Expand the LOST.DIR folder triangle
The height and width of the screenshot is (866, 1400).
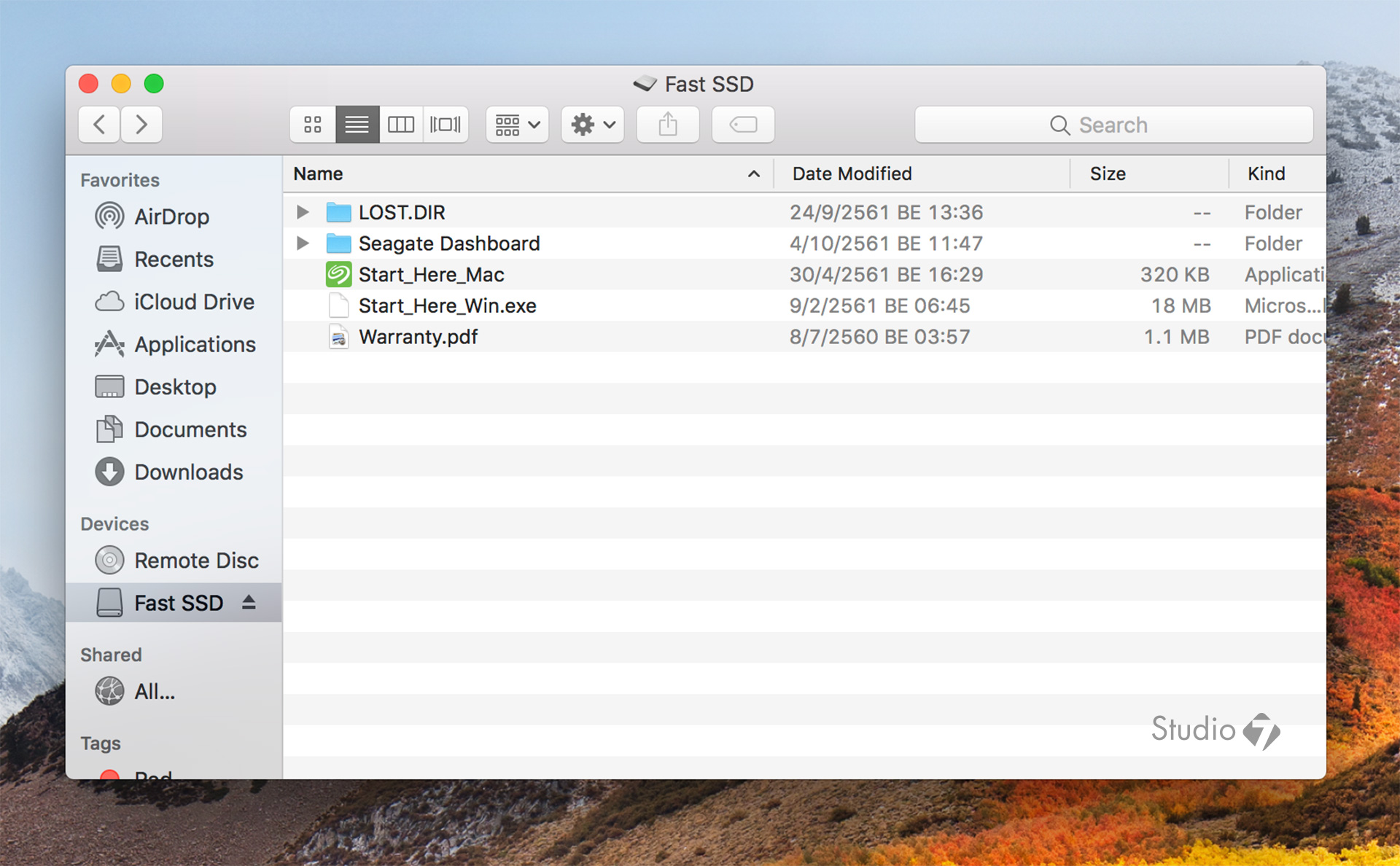tap(303, 212)
